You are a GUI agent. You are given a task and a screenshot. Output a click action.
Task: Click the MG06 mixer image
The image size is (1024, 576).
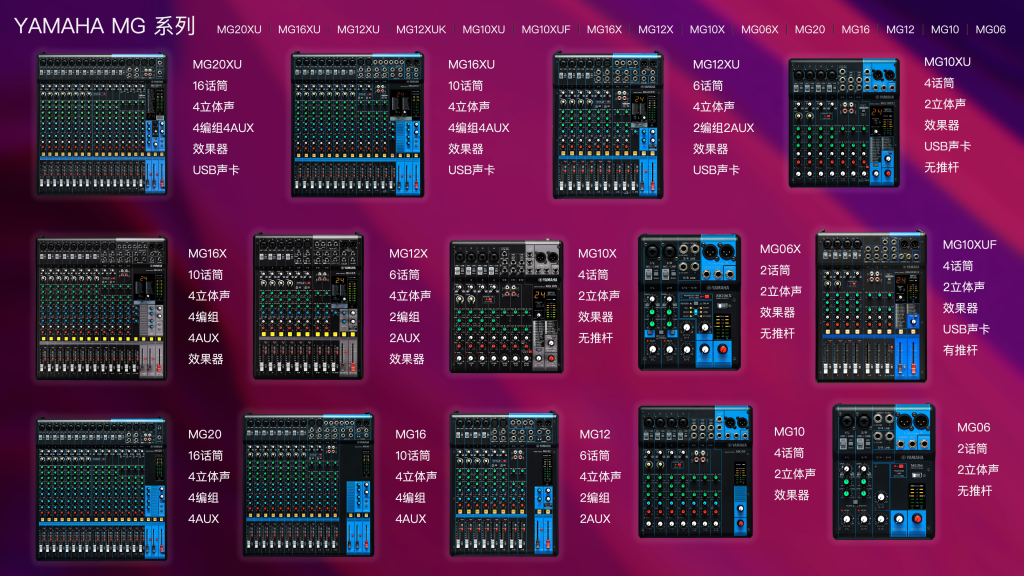[884, 471]
